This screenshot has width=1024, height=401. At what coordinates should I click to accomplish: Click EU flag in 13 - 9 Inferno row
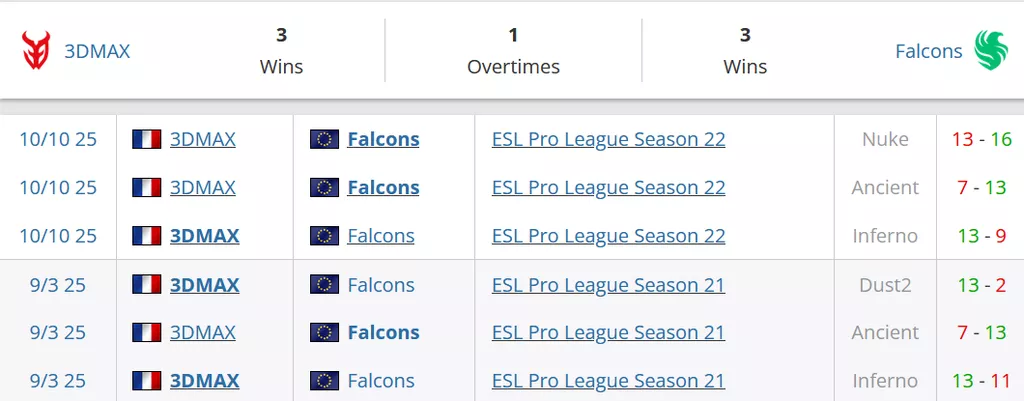tap(324, 236)
